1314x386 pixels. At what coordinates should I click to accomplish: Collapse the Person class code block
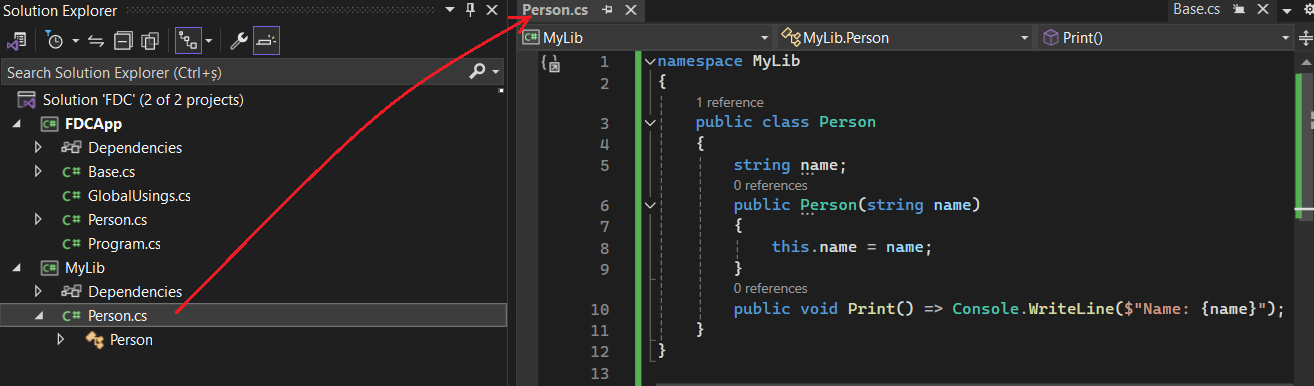651,122
